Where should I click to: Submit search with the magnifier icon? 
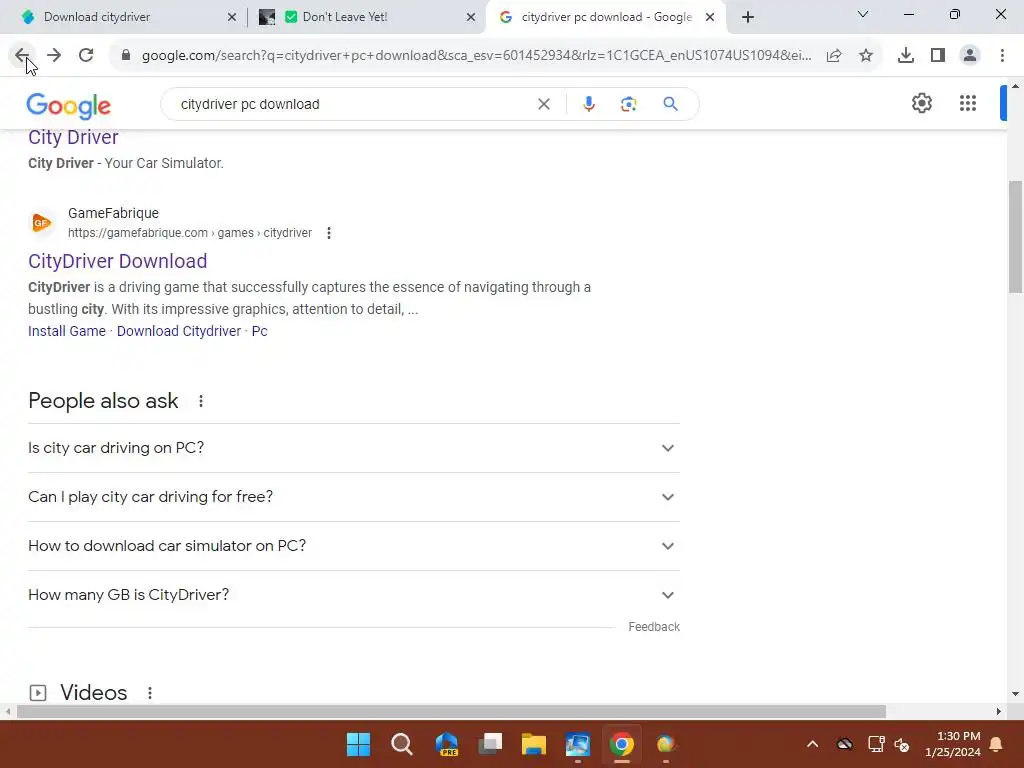coord(670,104)
